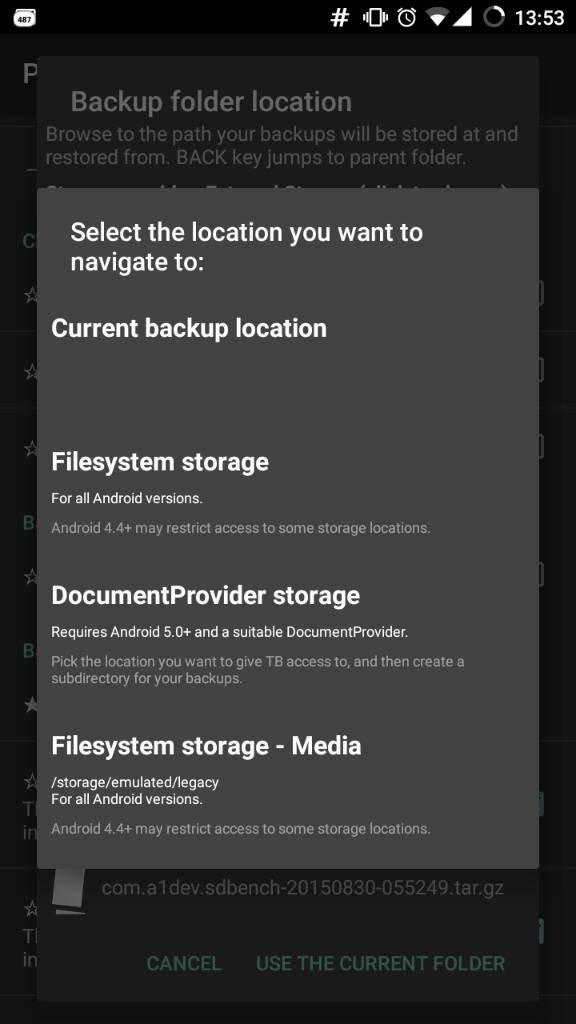576x1024 pixels.
Task: Tap USE THE CURRENT FOLDER button
Action: (x=381, y=963)
